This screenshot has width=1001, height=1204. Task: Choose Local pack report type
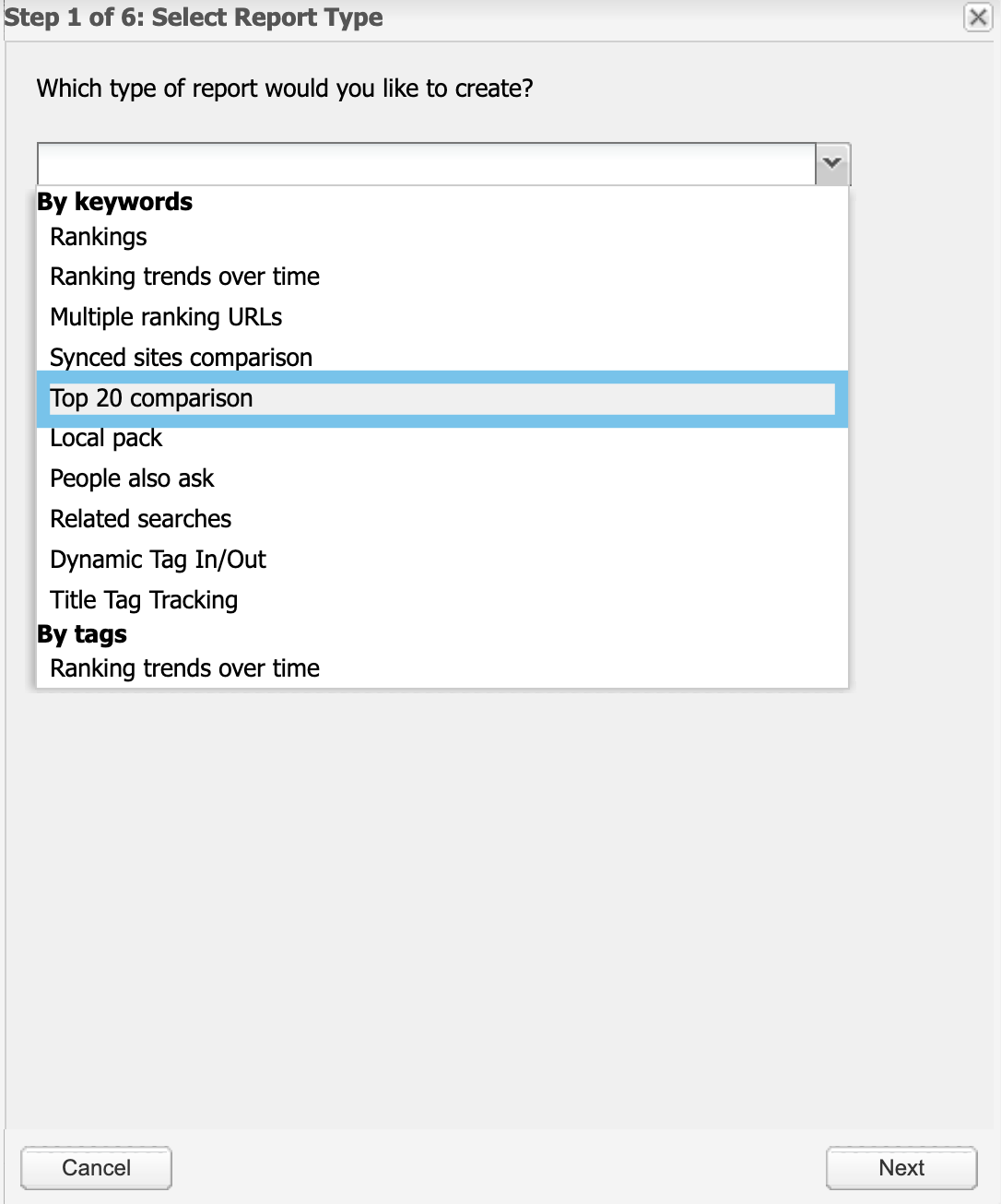(x=106, y=438)
